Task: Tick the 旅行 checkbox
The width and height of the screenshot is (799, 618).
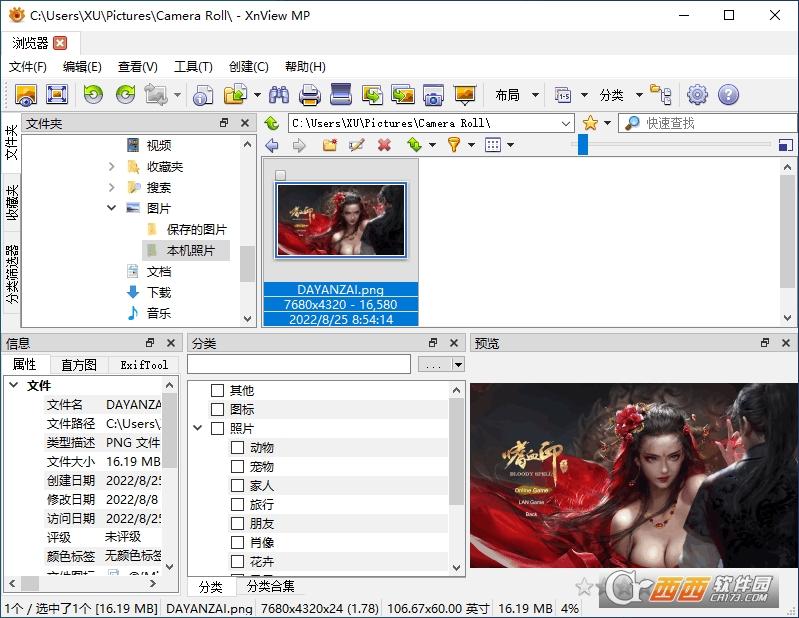Action: (237, 504)
